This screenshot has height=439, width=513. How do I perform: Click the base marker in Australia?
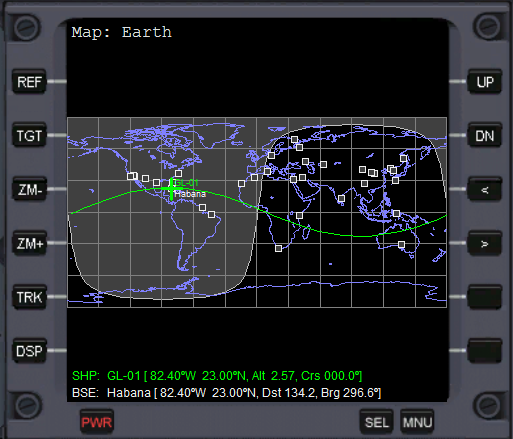pos(402,245)
